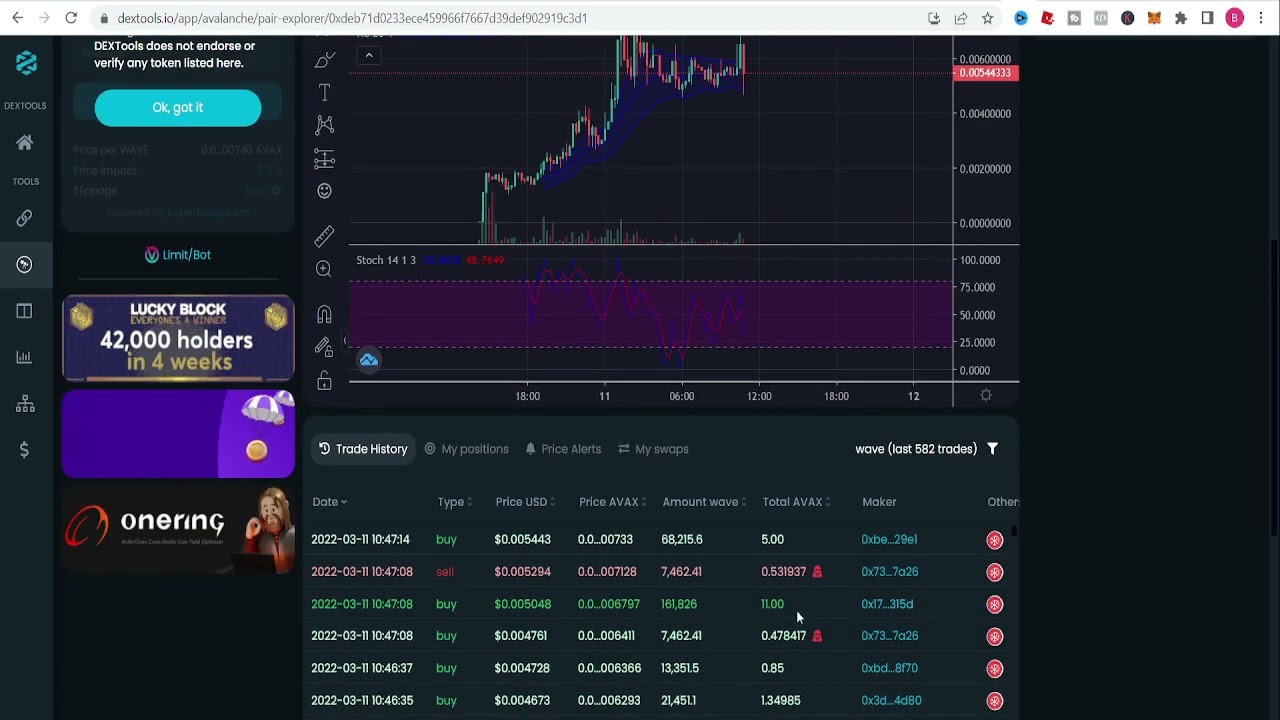The image size is (1280, 720).
Task: Toggle lock all drawing tools
Action: pyautogui.click(x=324, y=381)
